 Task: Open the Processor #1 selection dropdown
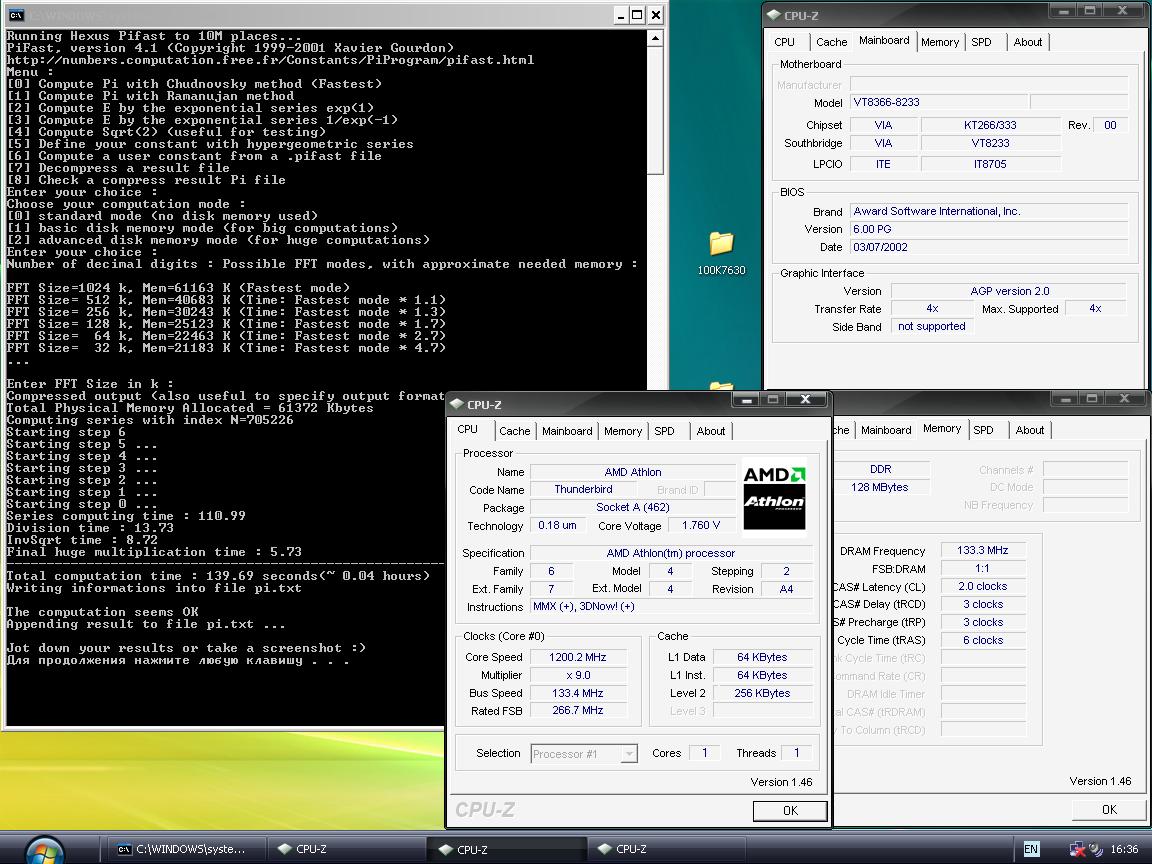[629, 754]
